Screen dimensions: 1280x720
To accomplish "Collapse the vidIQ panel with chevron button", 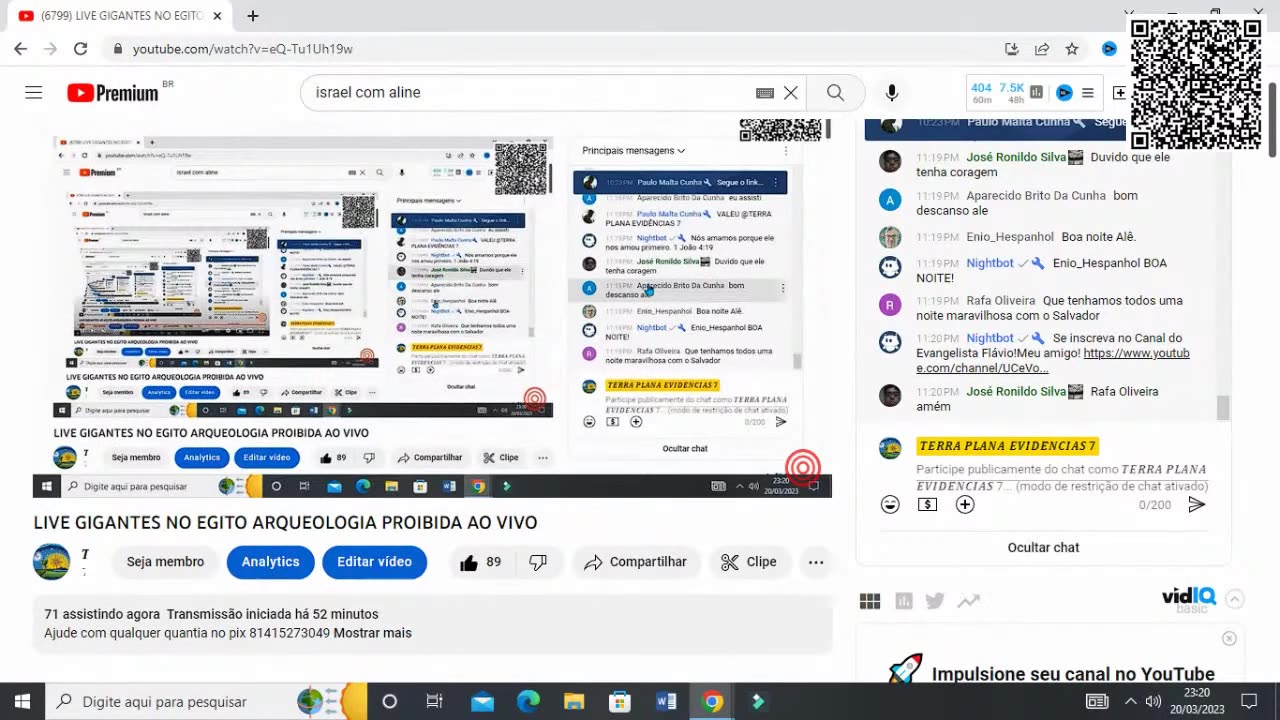I will 1235,600.
